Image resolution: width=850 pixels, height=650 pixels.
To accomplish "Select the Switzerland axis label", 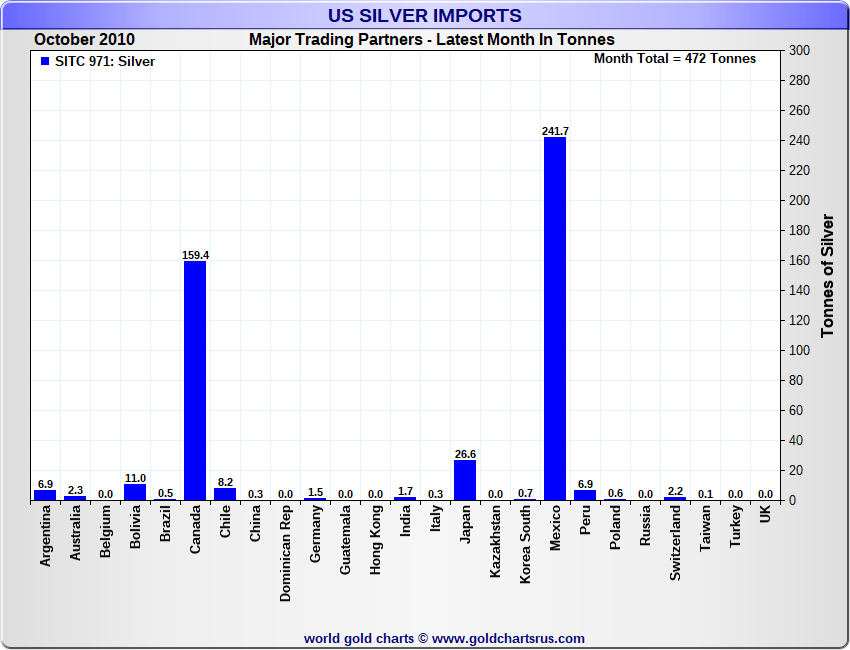I will (675, 543).
